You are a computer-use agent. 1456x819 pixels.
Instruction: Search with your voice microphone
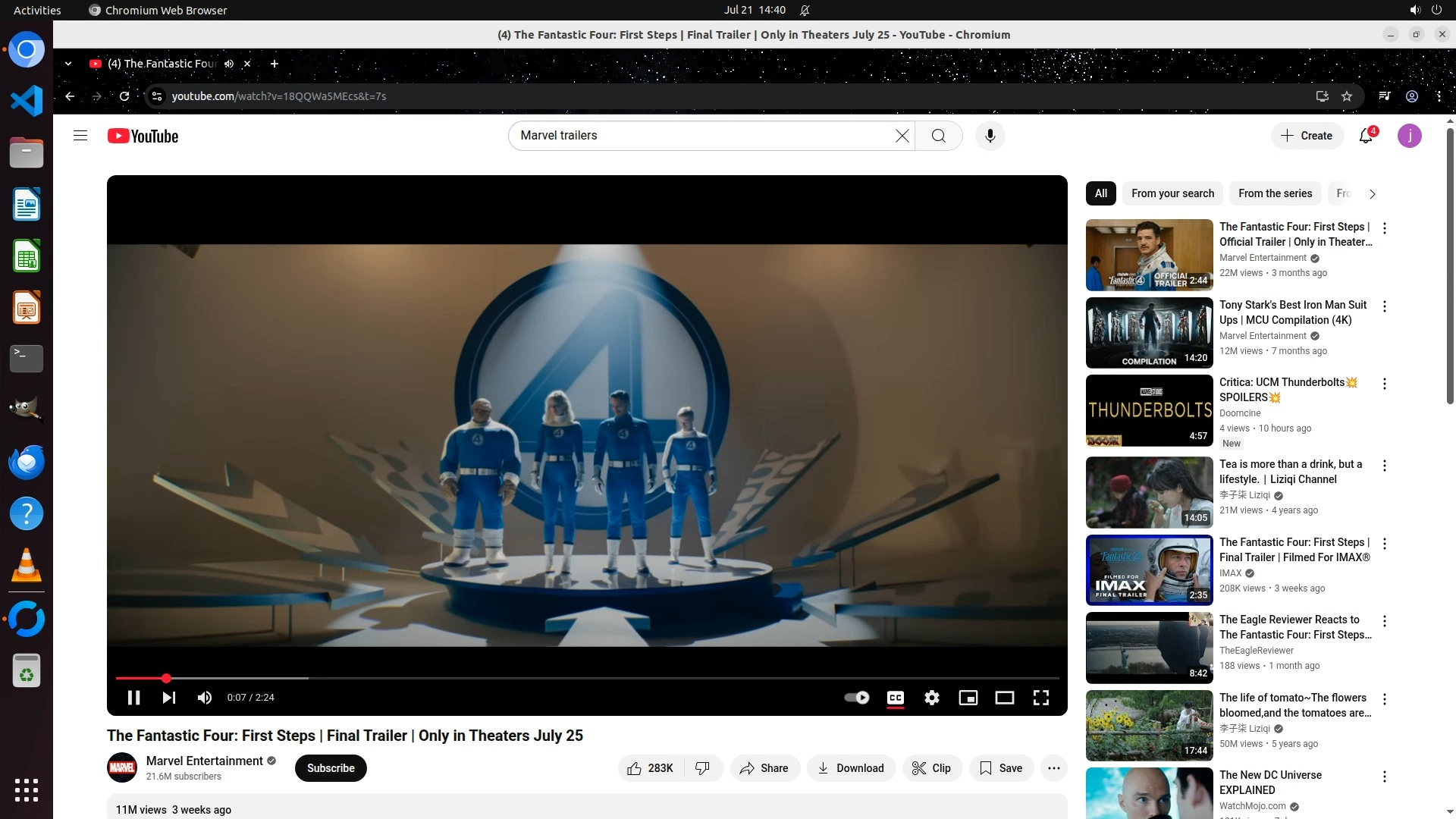point(990,136)
